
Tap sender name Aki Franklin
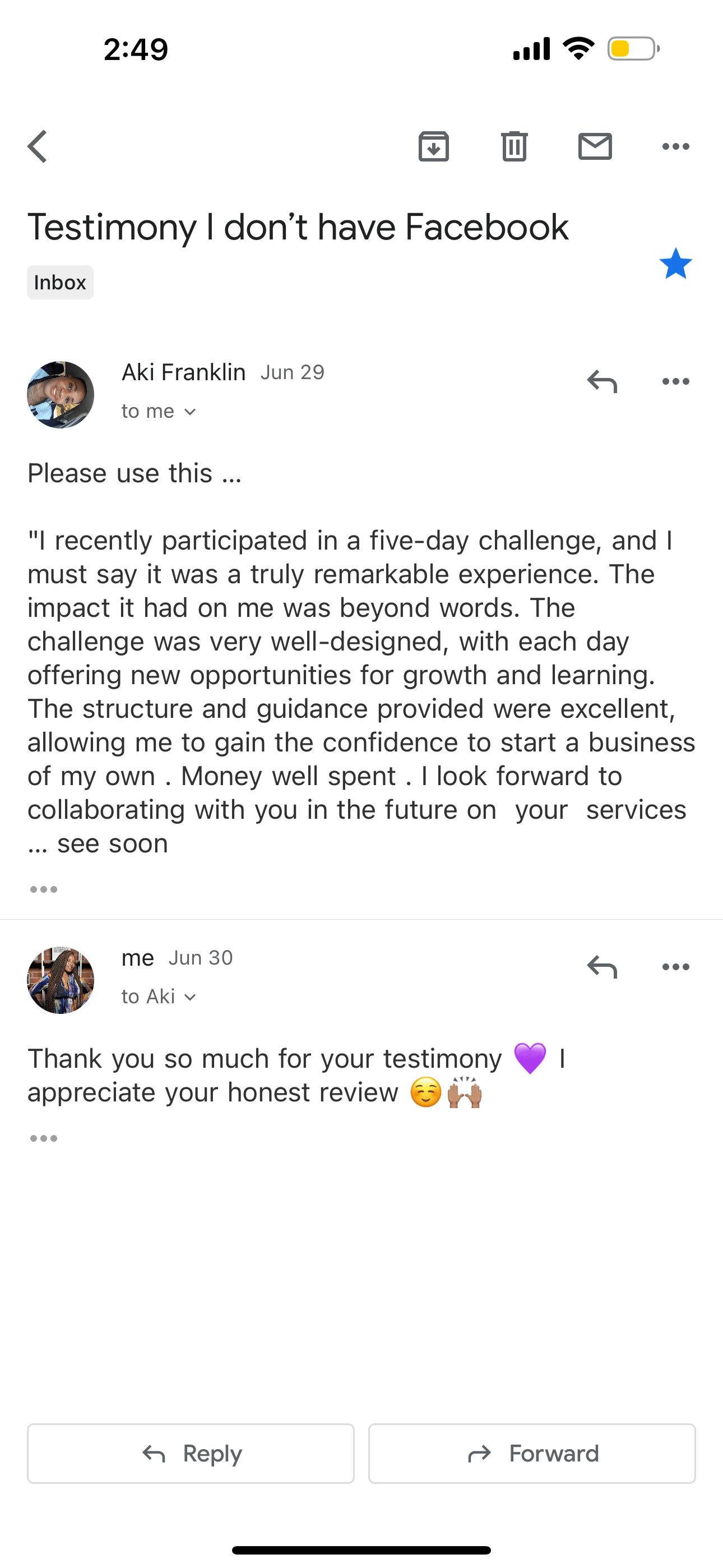coord(184,372)
